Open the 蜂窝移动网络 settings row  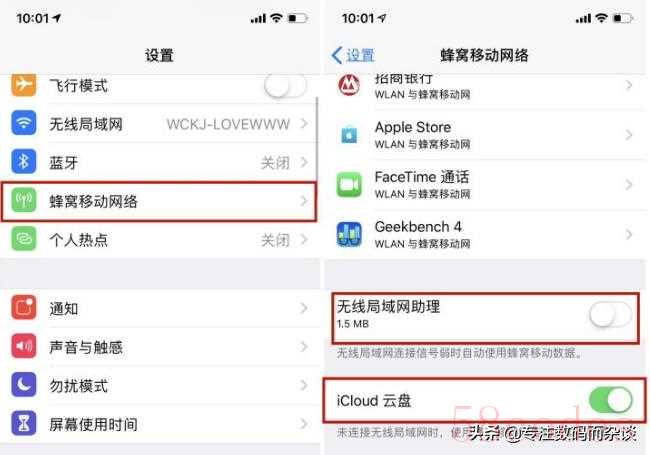(159, 201)
